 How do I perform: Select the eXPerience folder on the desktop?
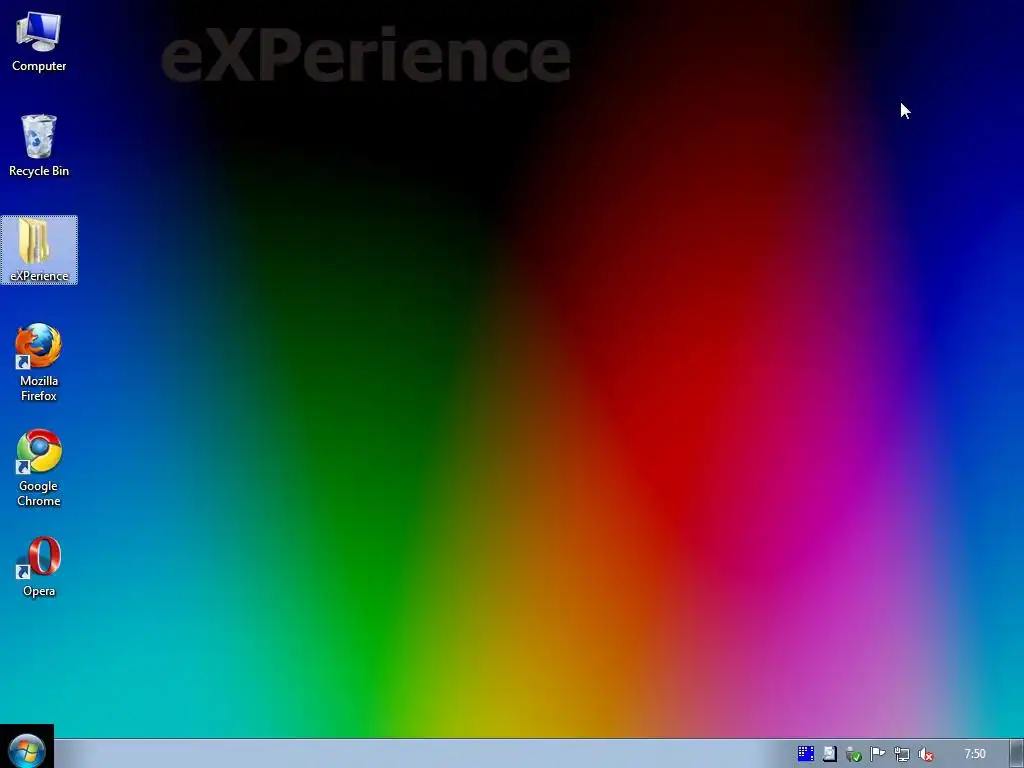coord(39,250)
